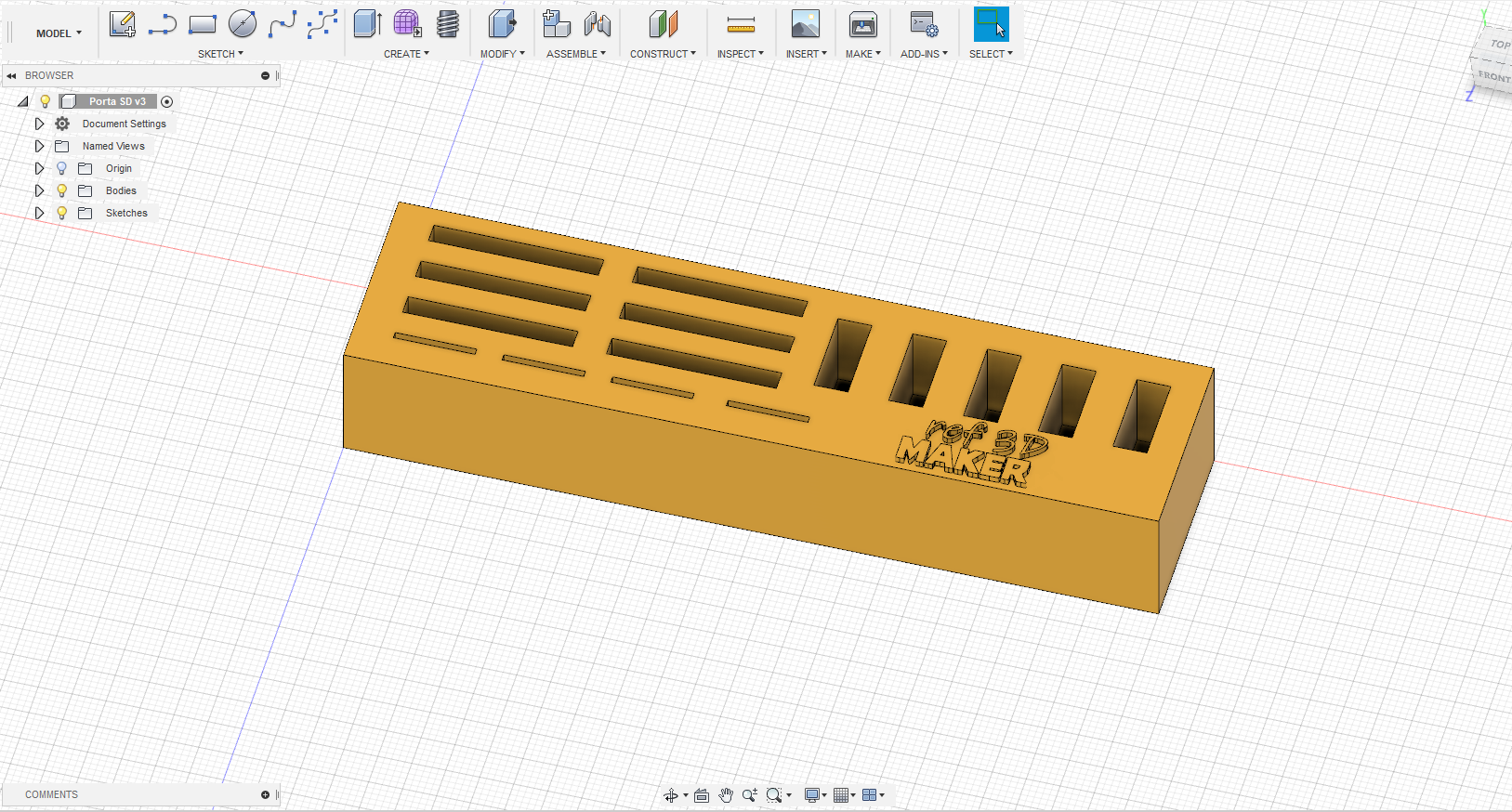1512x812 pixels.
Task: Click the Document Settings gear icon
Action: click(62, 124)
